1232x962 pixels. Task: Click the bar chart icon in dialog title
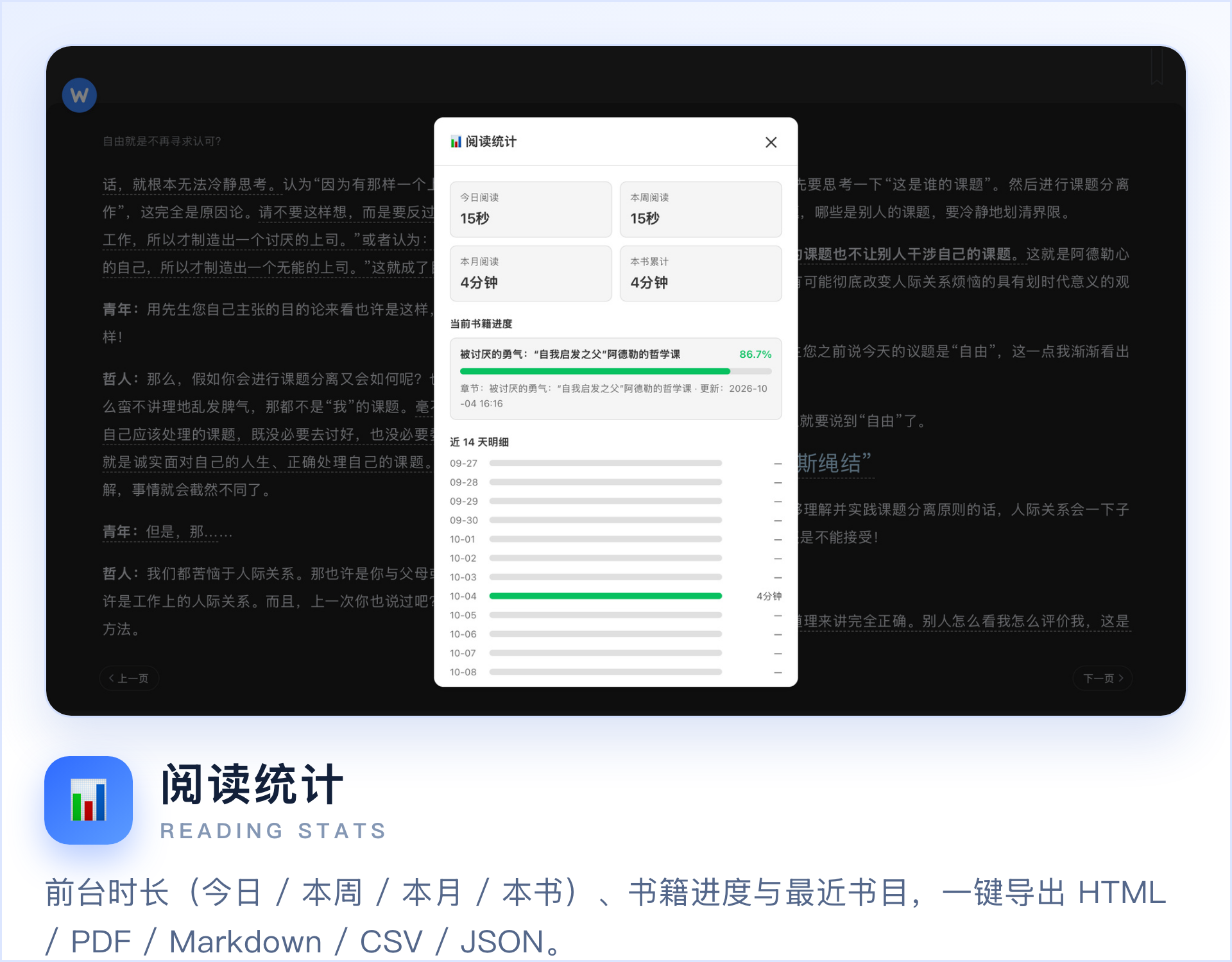456,142
